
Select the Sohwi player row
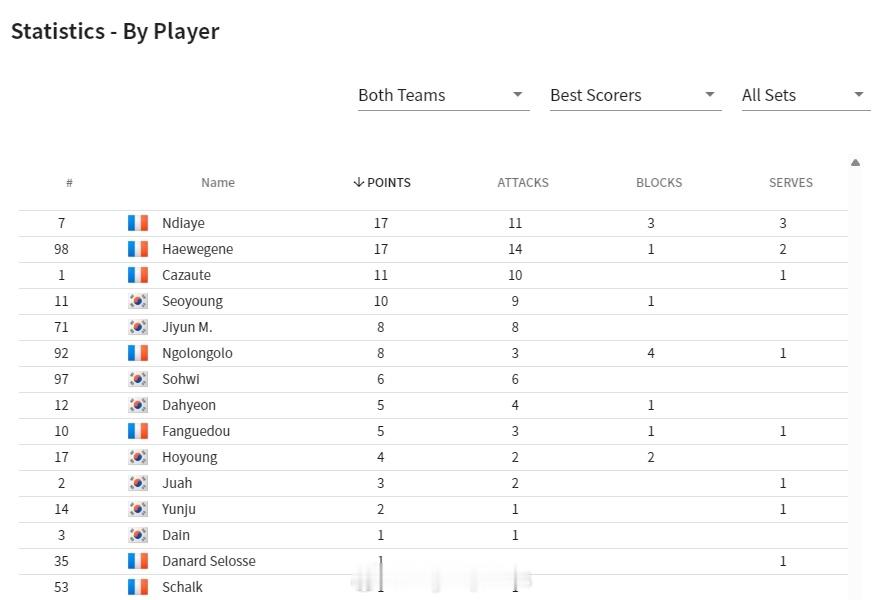(x=433, y=379)
